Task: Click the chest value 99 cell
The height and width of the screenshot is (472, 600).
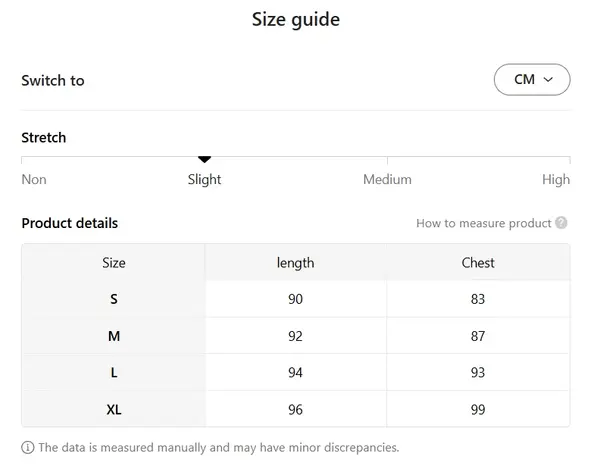Action: (478, 409)
